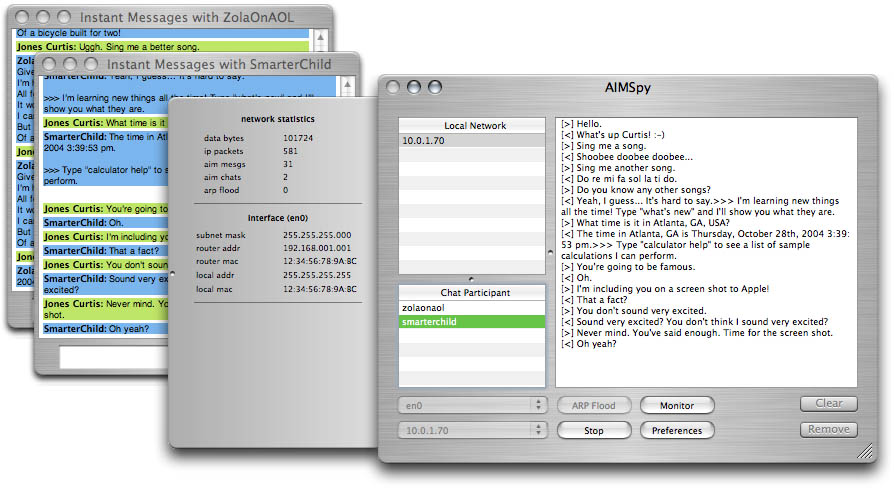The height and width of the screenshot is (488, 894).
Task: Zoom the AIMSpy window
Action: [435, 87]
